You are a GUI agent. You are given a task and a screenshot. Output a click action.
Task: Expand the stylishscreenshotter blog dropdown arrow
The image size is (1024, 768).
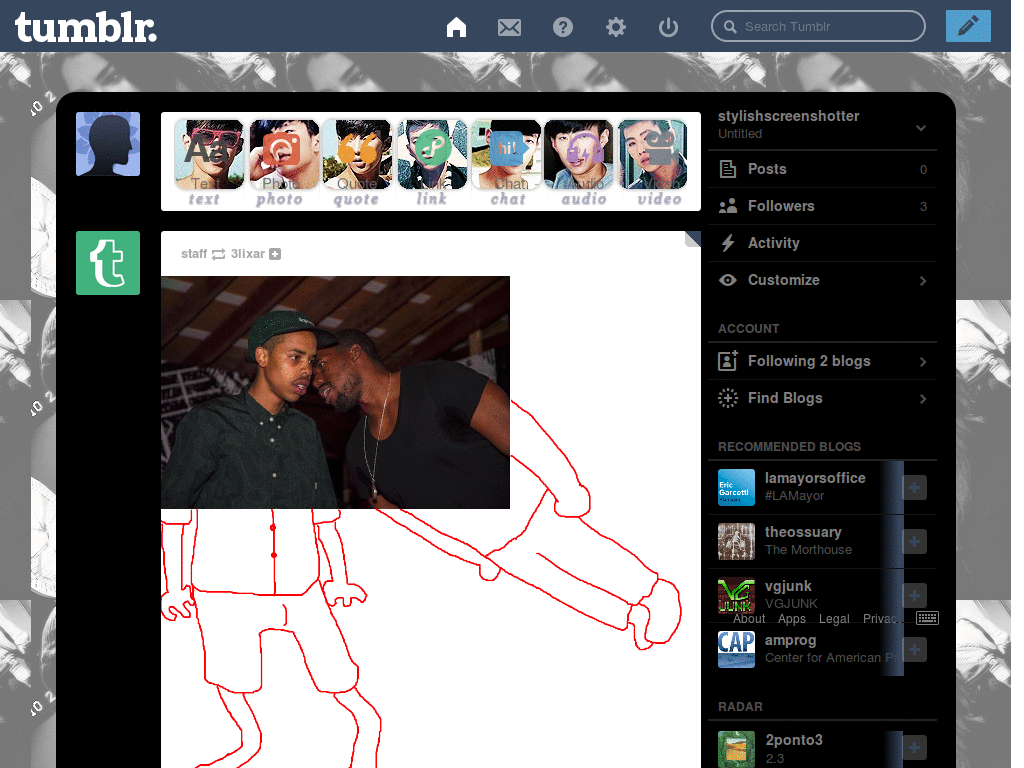[x=921, y=128]
